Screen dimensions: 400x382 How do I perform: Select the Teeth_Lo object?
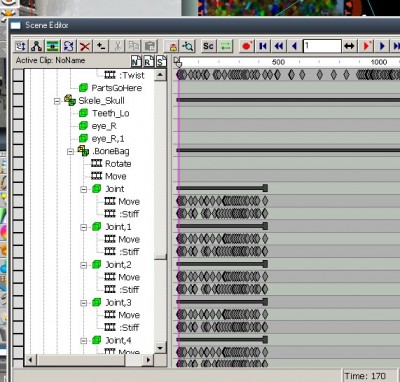coord(111,113)
